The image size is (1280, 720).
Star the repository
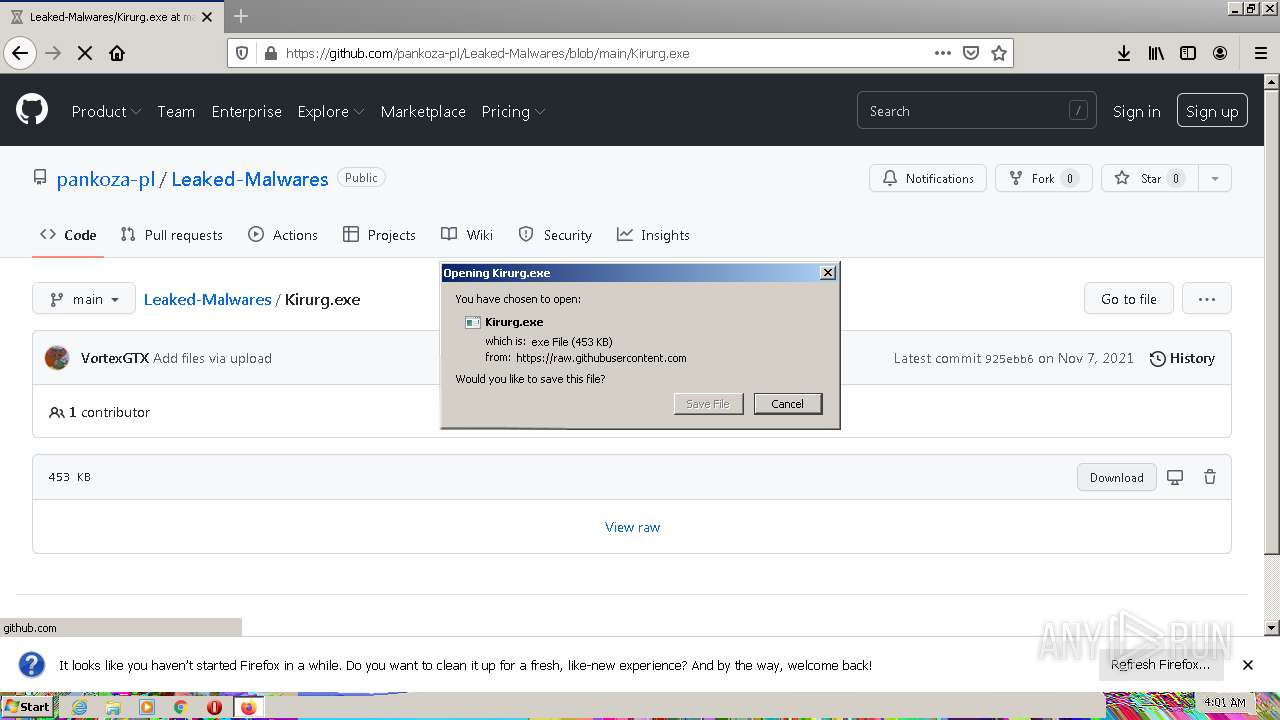point(1150,178)
